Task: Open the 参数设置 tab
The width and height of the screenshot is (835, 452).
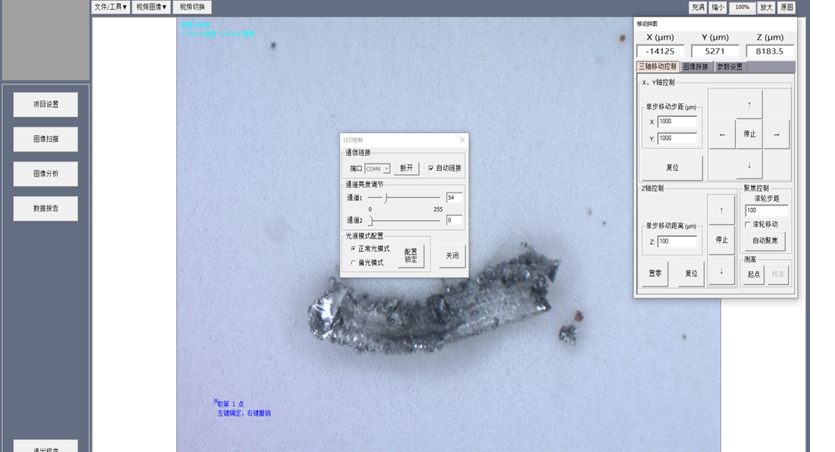Action: (x=730, y=67)
